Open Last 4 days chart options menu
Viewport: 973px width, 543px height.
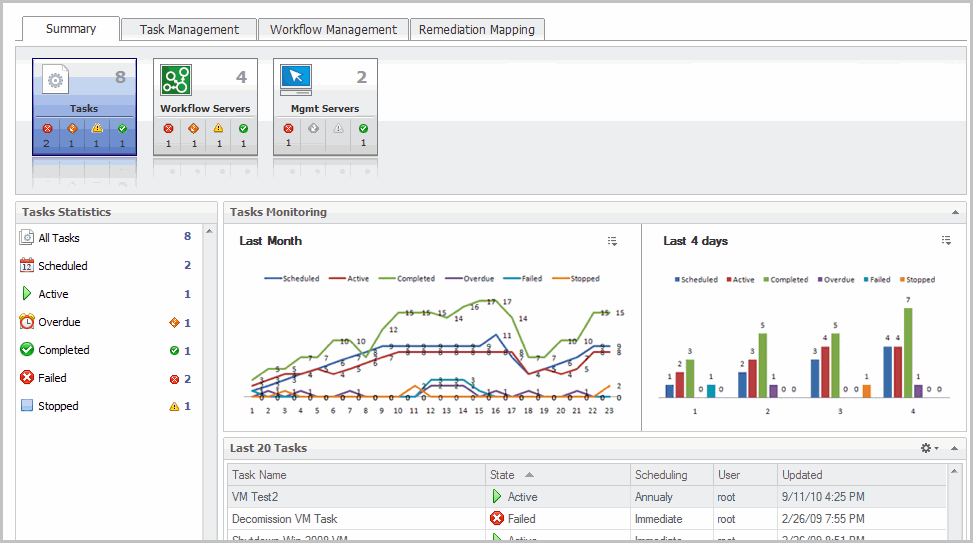click(945, 240)
